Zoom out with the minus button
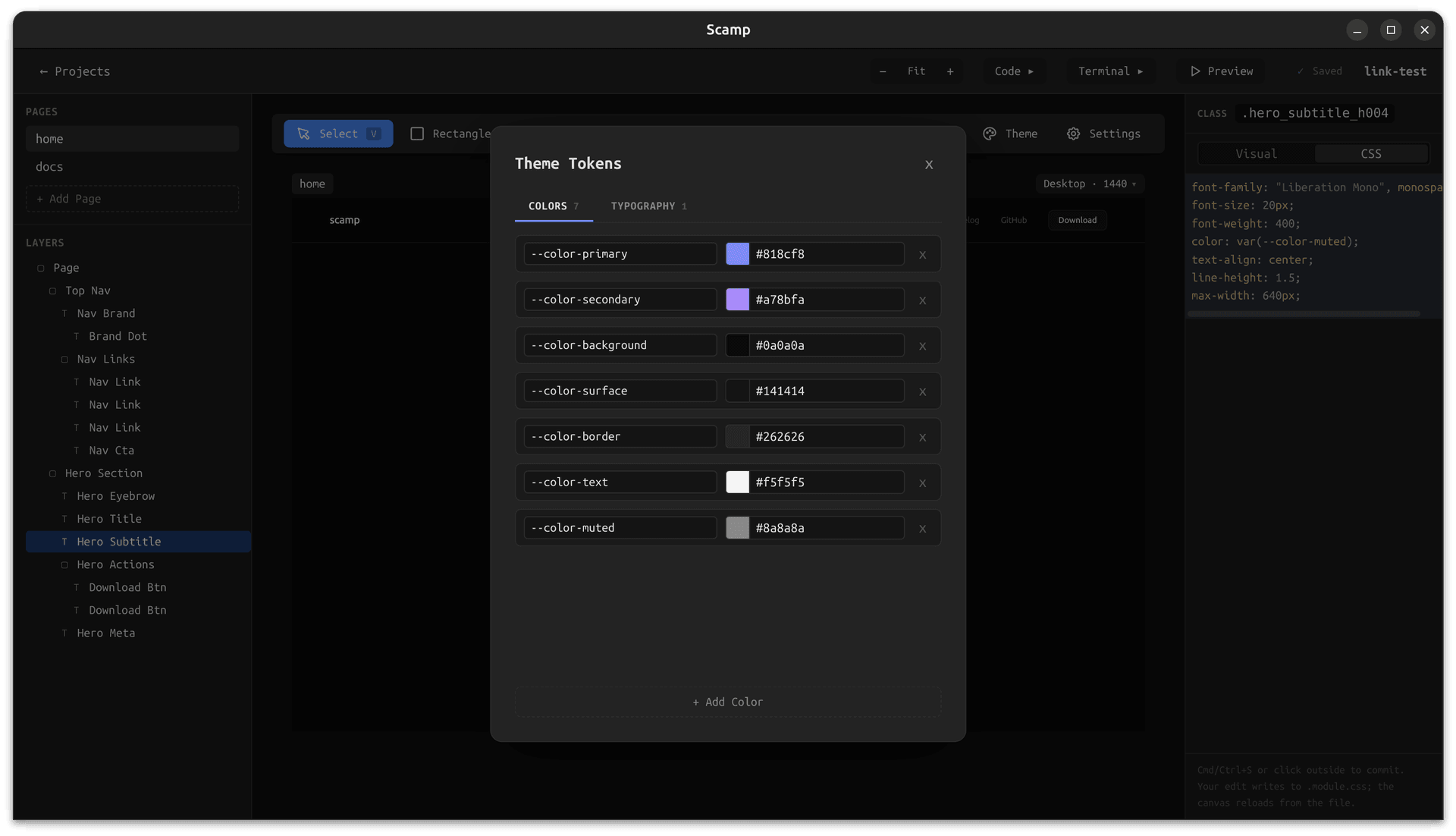The width and height of the screenshot is (1456, 836). coord(882,71)
